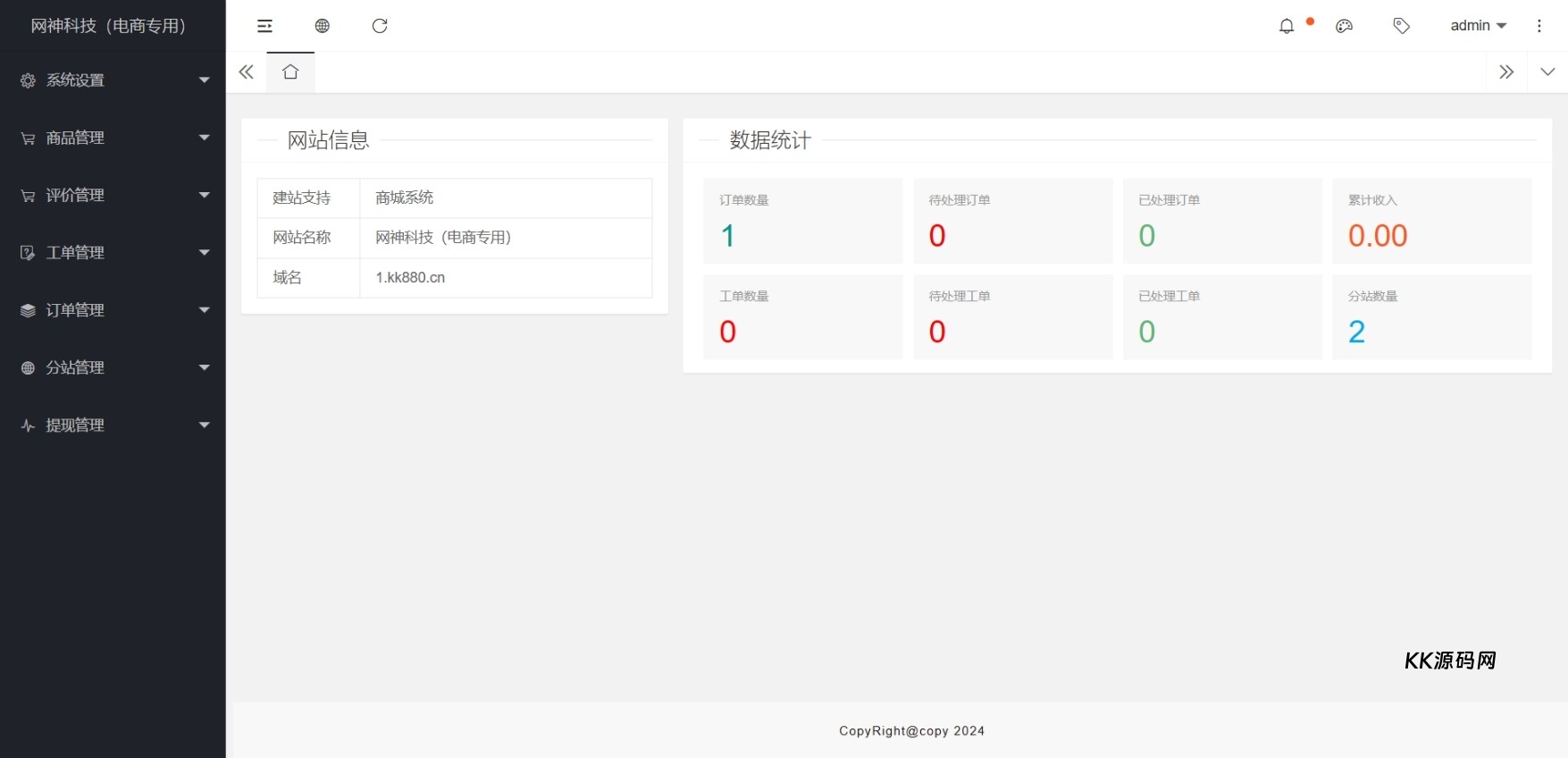Select the home tab icon

290,72
